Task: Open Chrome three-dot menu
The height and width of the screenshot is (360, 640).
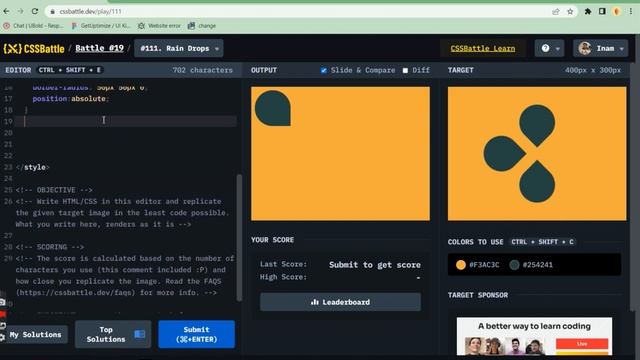Action: click(x=631, y=11)
